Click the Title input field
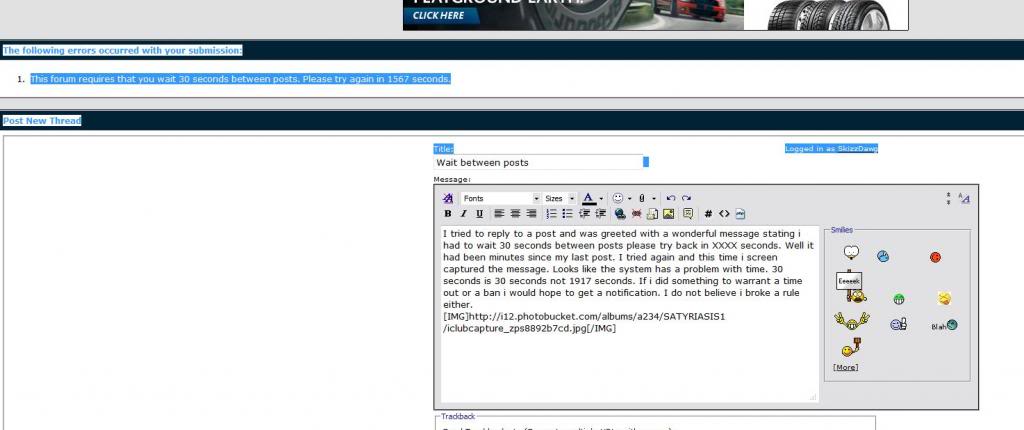1024x430 pixels. (x=539, y=162)
